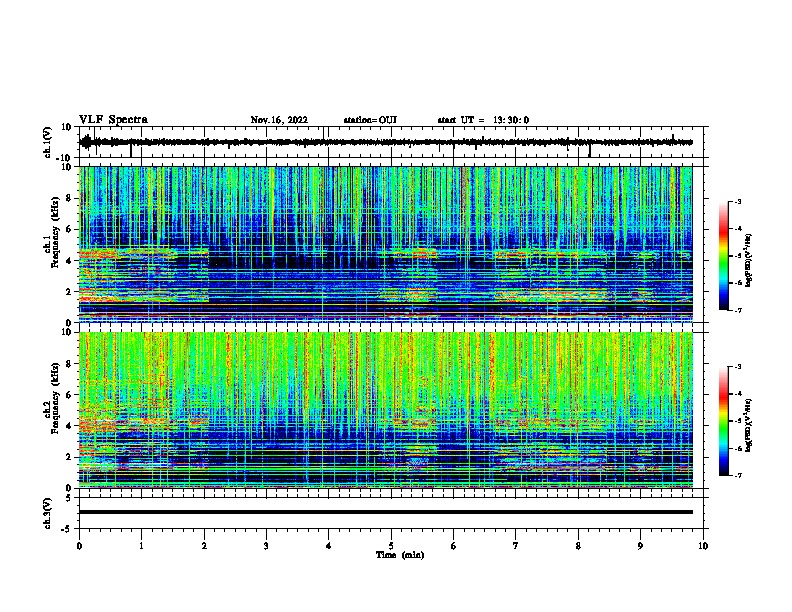Click the ch.1 'Frequency (kHz)' axis label
The height and width of the screenshot is (612, 792).
[x=55, y=232]
